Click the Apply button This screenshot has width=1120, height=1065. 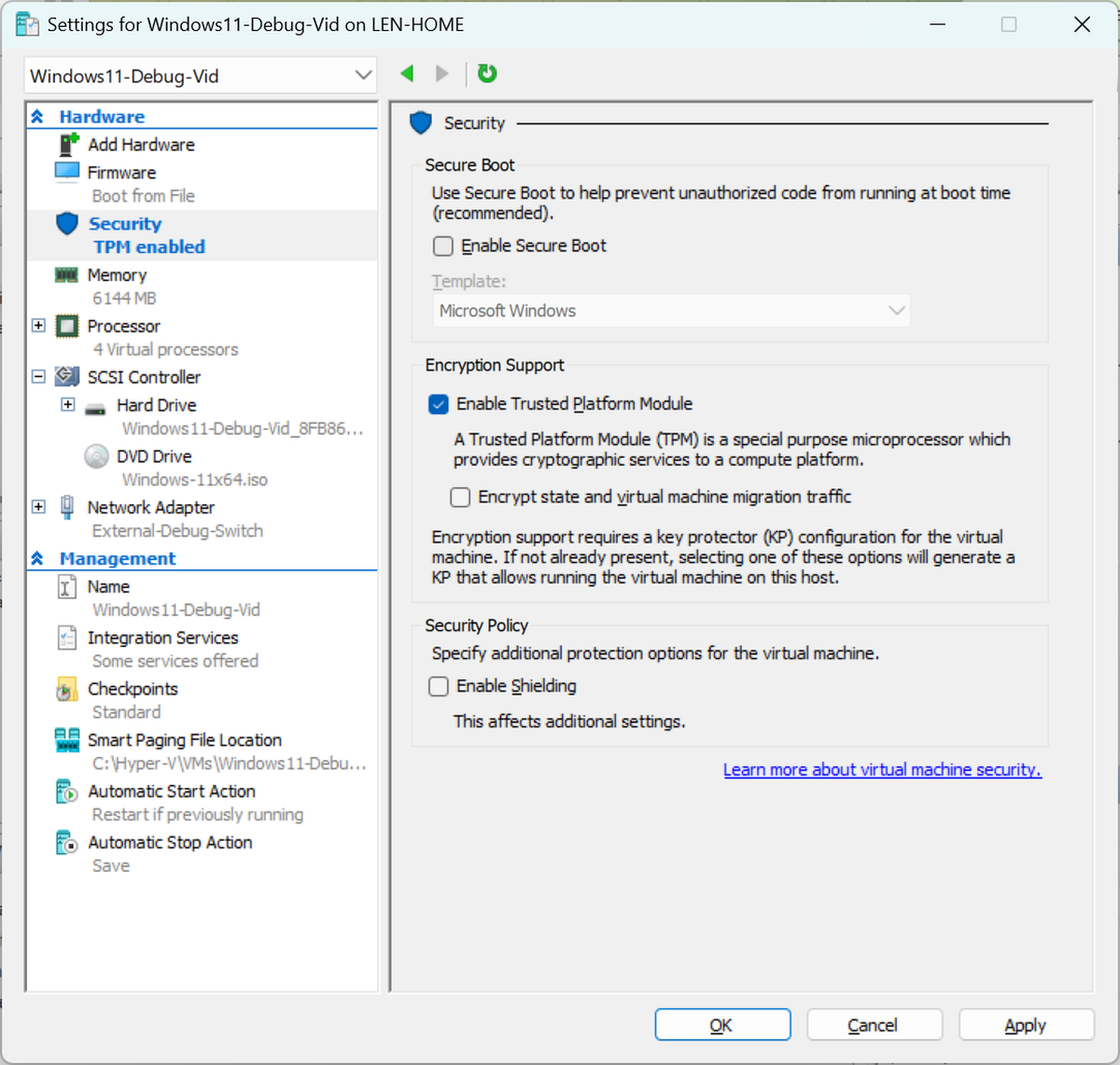click(1026, 1025)
